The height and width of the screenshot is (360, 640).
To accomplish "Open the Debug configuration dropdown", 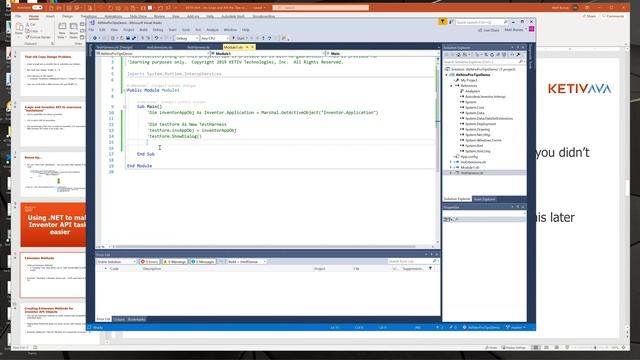I will 187,38.
